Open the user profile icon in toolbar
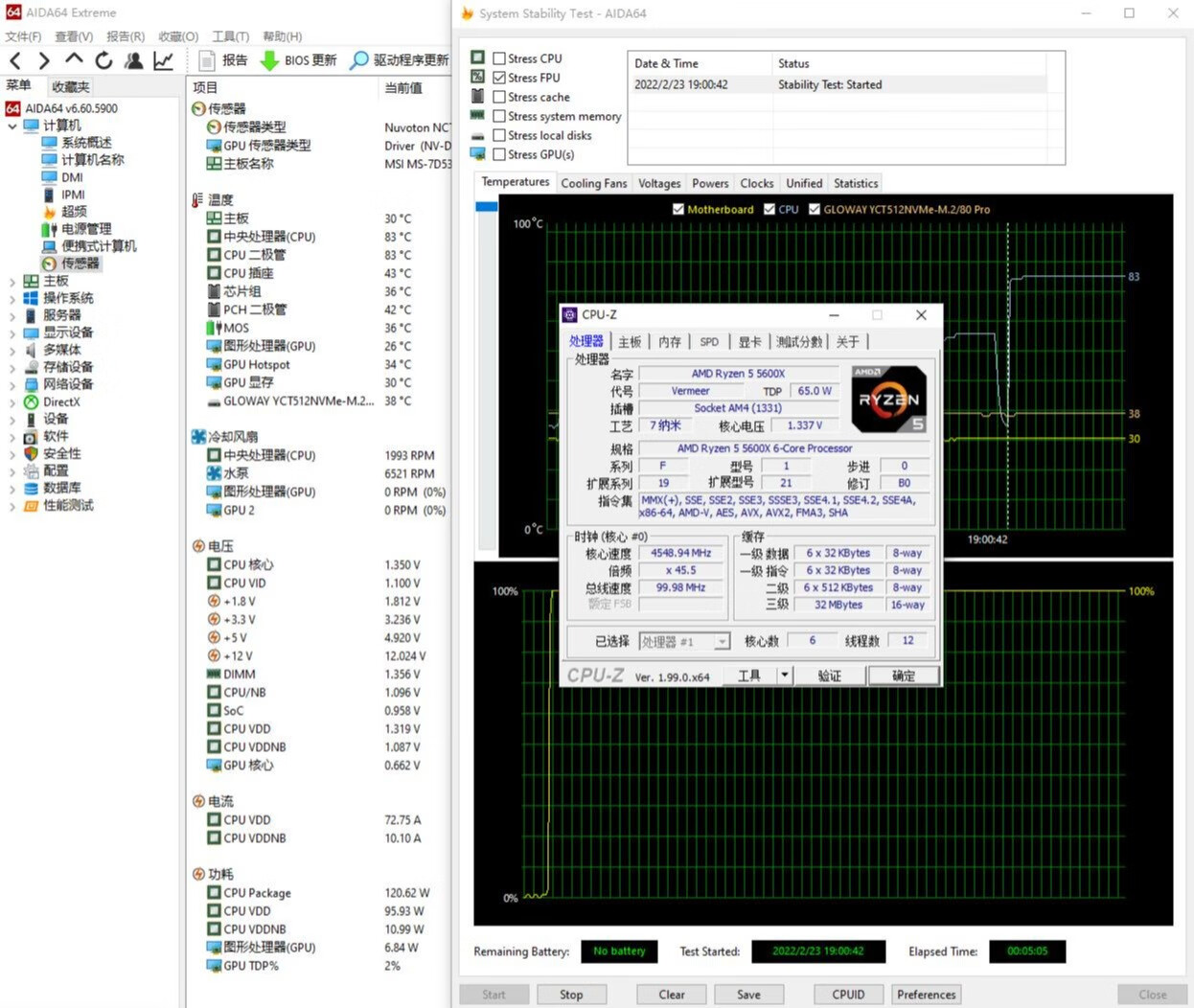The image size is (1194, 1008). tap(133, 60)
